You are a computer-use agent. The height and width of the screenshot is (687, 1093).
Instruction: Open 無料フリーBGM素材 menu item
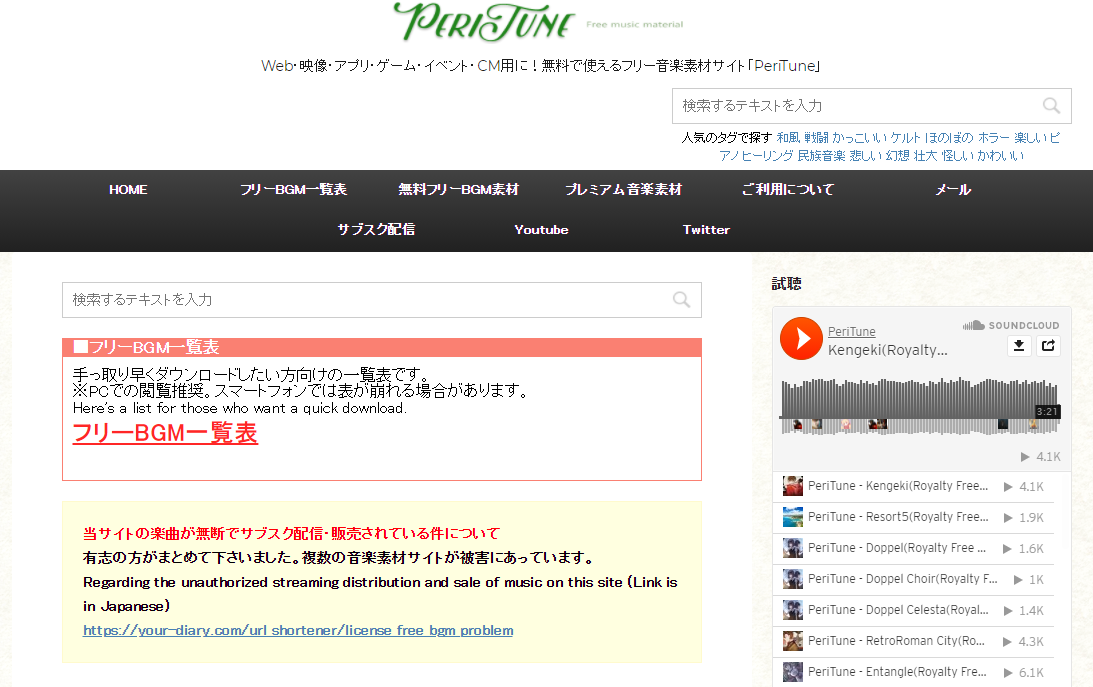(459, 190)
